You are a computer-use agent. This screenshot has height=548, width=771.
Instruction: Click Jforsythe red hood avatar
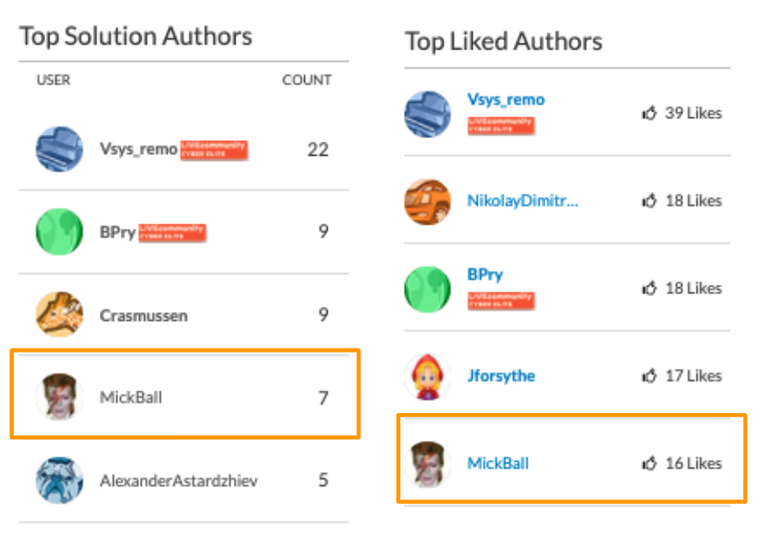point(427,376)
